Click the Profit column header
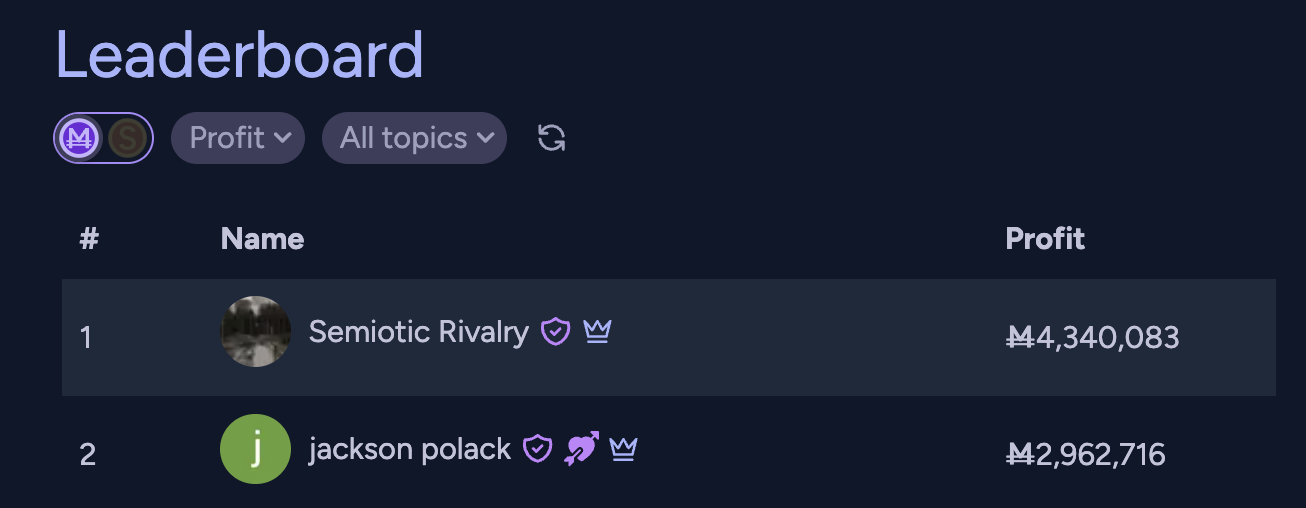 coord(1045,238)
